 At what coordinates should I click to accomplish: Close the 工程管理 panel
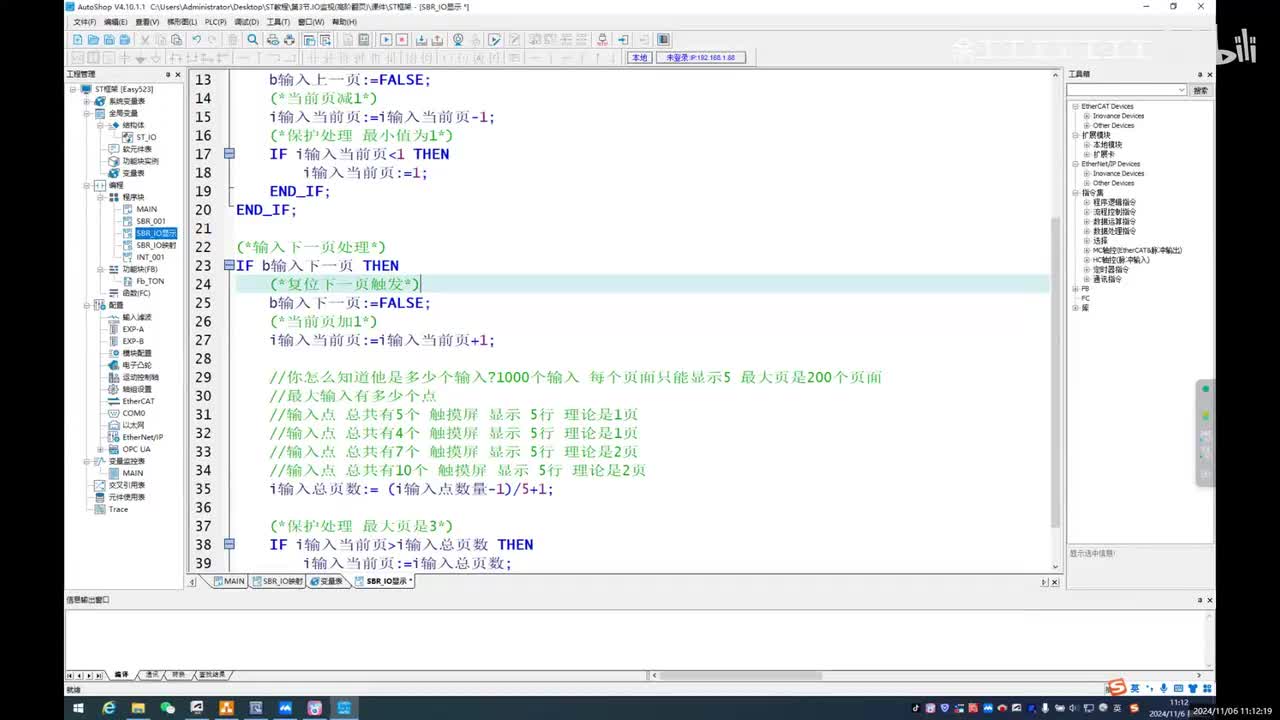[x=178, y=74]
